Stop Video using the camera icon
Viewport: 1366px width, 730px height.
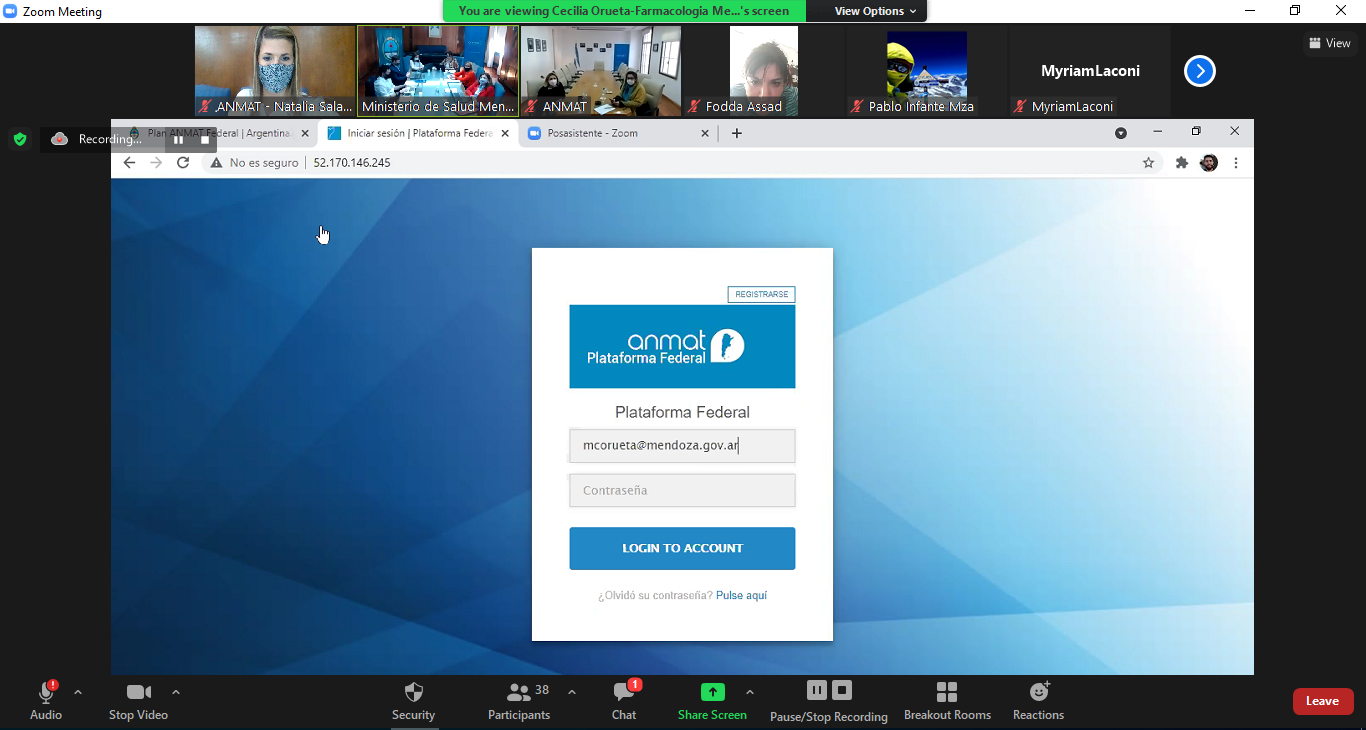click(138, 693)
